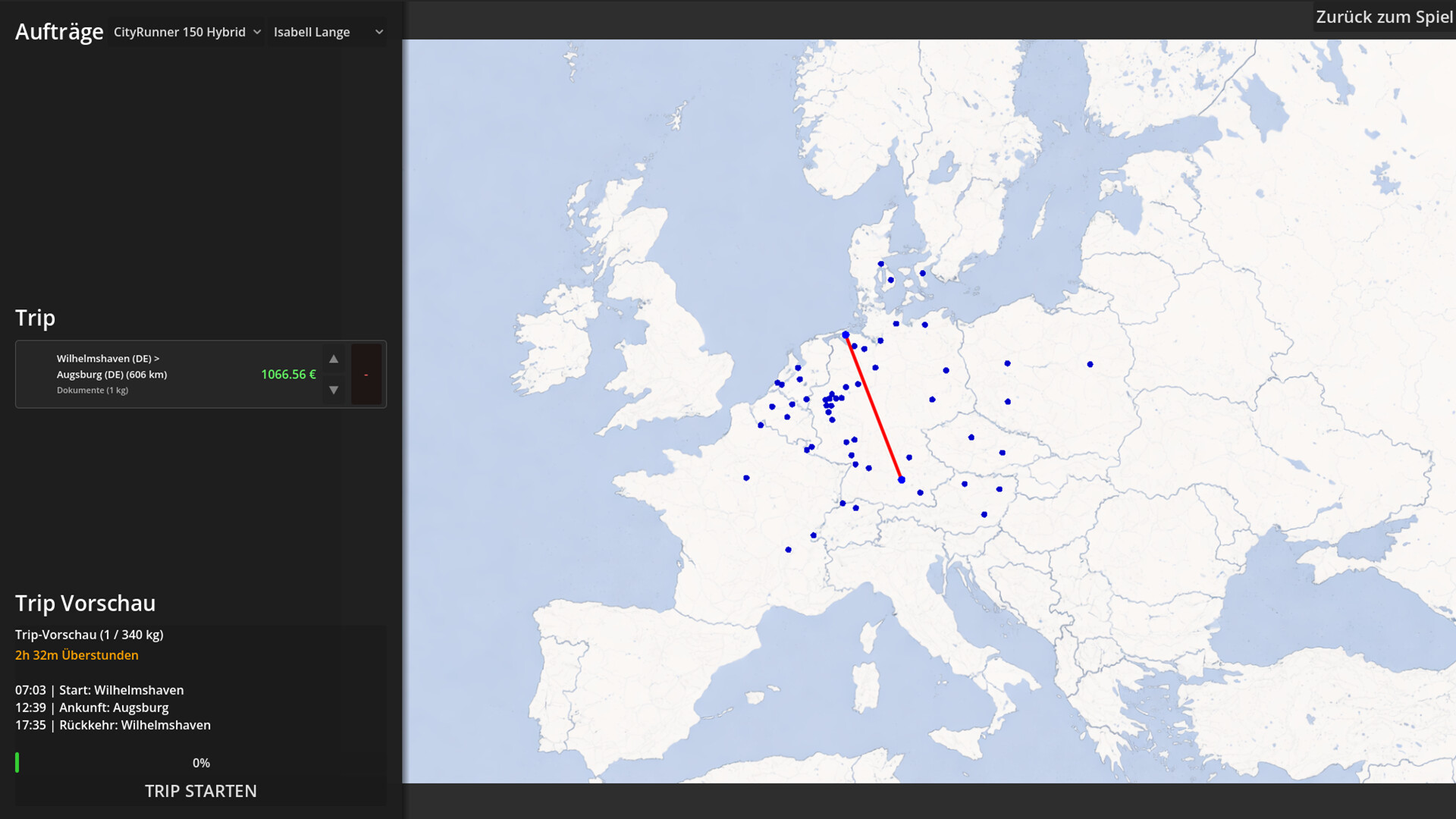Click the down arrow on the trip order
Image resolution: width=1456 pixels, height=819 pixels.
tap(333, 390)
